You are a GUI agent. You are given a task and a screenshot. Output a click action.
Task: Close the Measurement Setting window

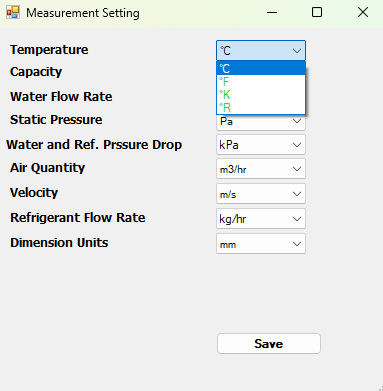pyautogui.click(x=363, y=13)
